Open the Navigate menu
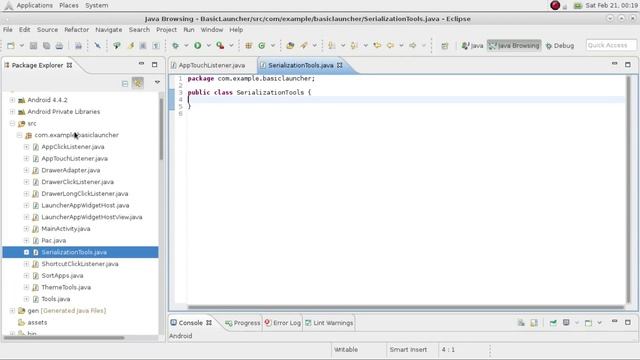Image resolution: width=640 pixels, height=360 pixels. [109, 30]
